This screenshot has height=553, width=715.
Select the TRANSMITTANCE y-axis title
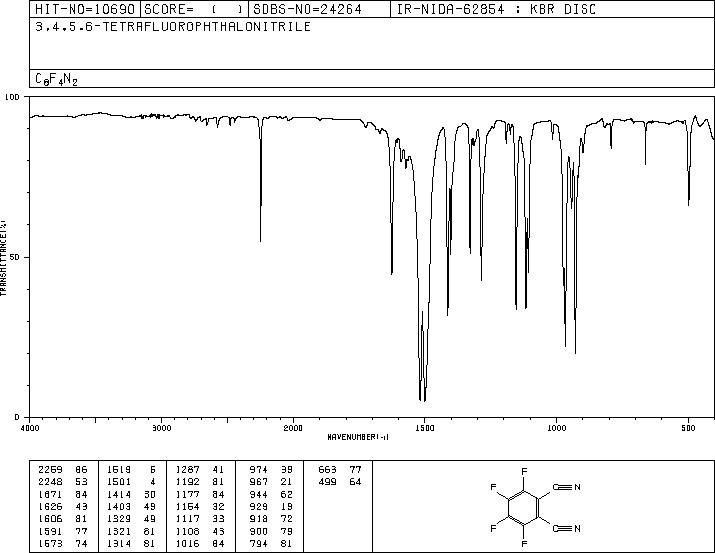tap(3, 258)
